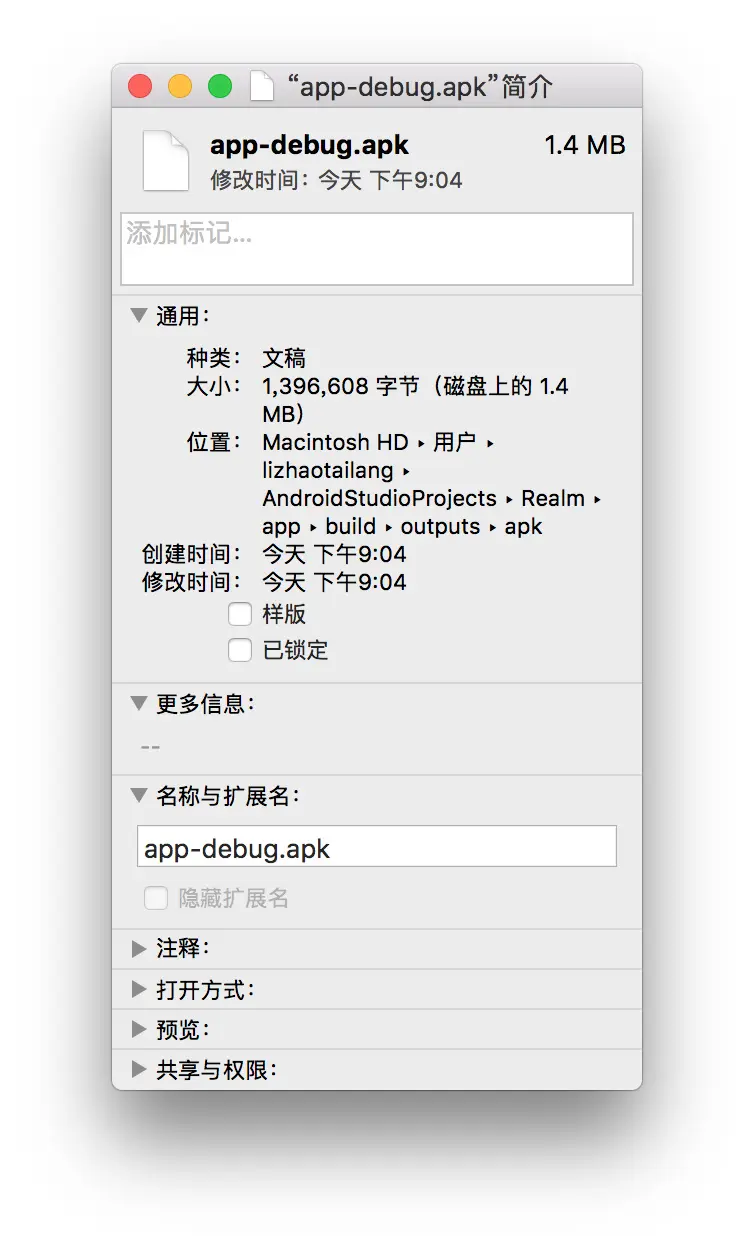Collapse the 通用 section
Image resolution: width=754 pixels, height=1250 pixels.
point(139,315)
